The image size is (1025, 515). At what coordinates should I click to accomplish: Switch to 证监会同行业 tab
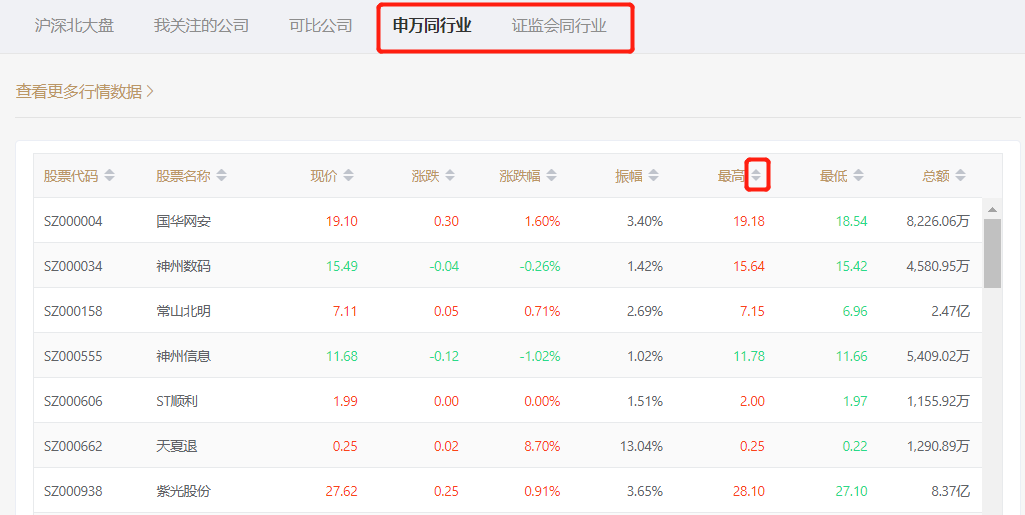pos(559,25)
